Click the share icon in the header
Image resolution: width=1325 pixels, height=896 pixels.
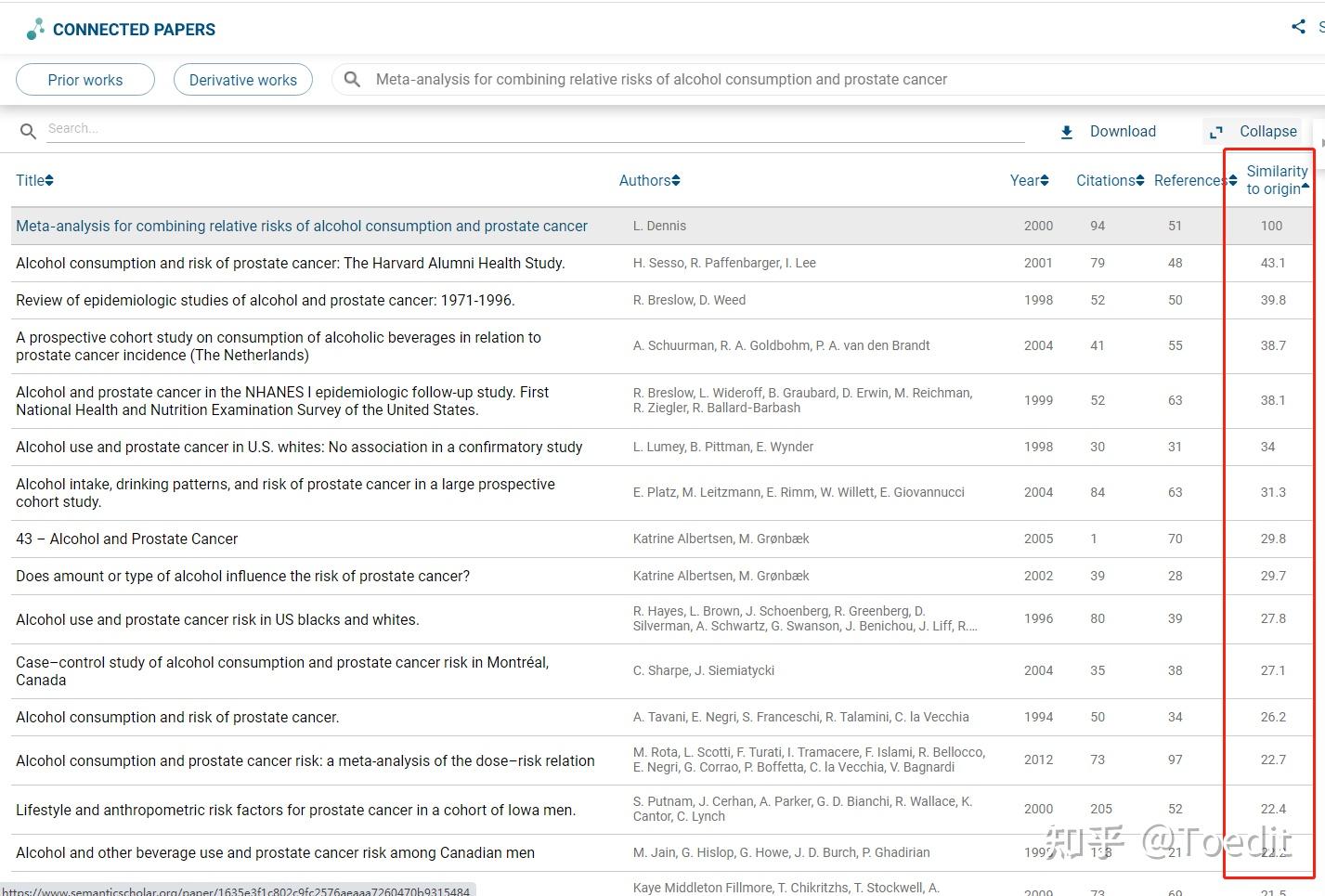pos(1298,27)
